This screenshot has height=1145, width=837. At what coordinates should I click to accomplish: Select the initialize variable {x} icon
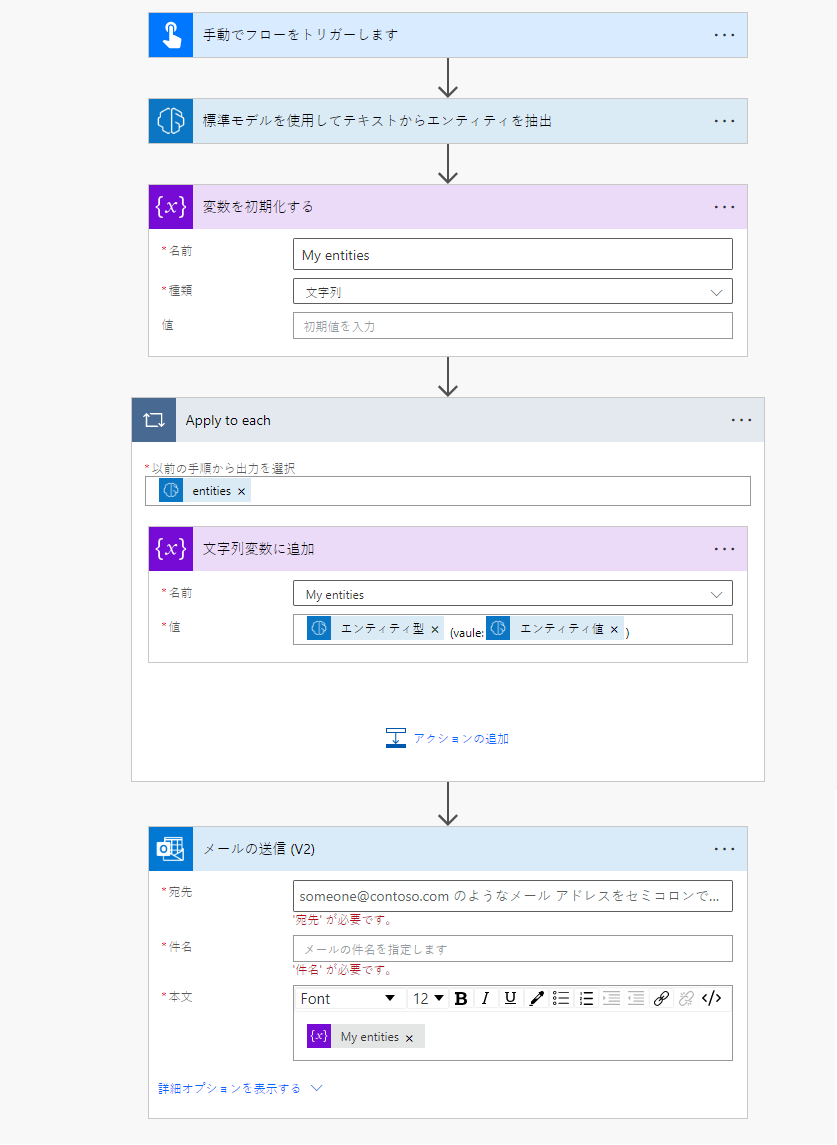pyautogui.click(x=170, y=207)
